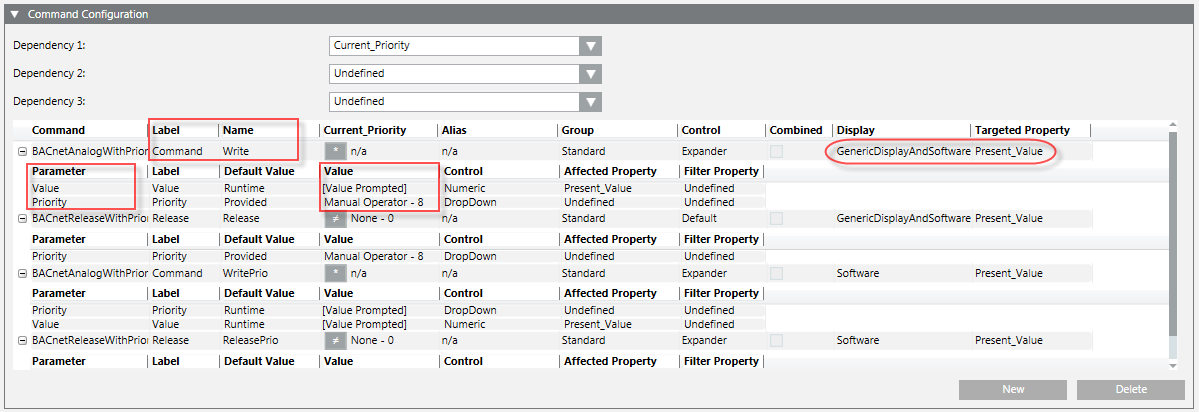Collapse the Command Configuration section

pyautogui.click(x=14, y=15)
